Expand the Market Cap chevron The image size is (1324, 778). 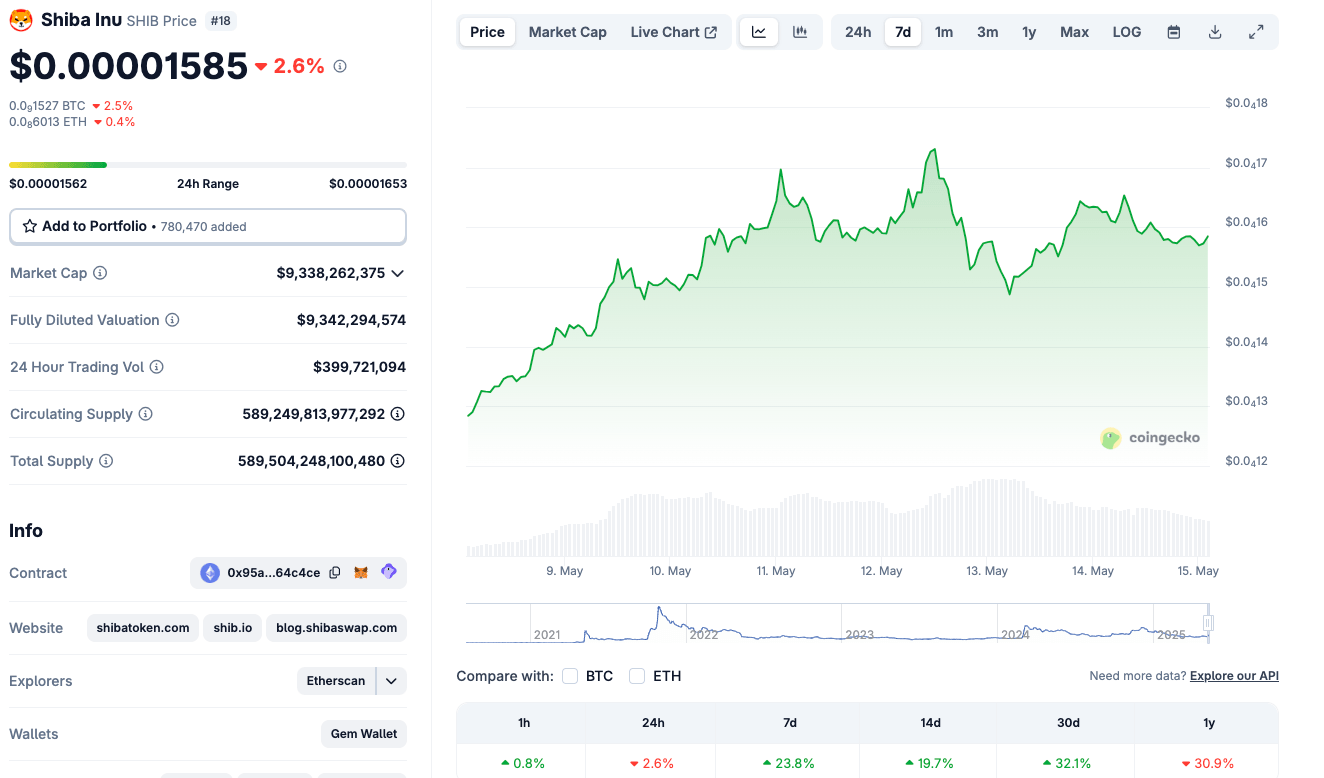click(397, 272)
